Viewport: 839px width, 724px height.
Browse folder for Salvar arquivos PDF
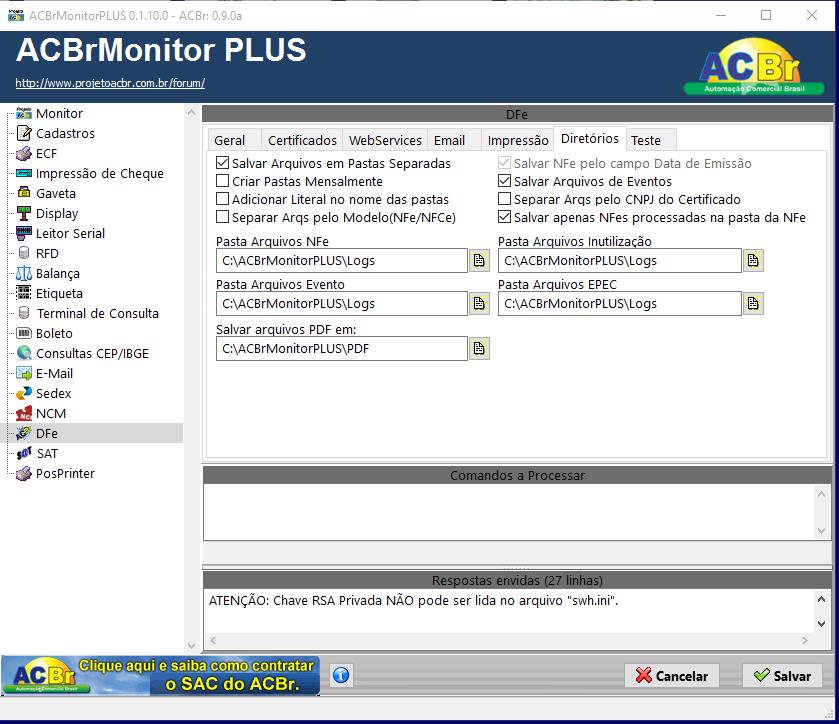pos(479,349)
